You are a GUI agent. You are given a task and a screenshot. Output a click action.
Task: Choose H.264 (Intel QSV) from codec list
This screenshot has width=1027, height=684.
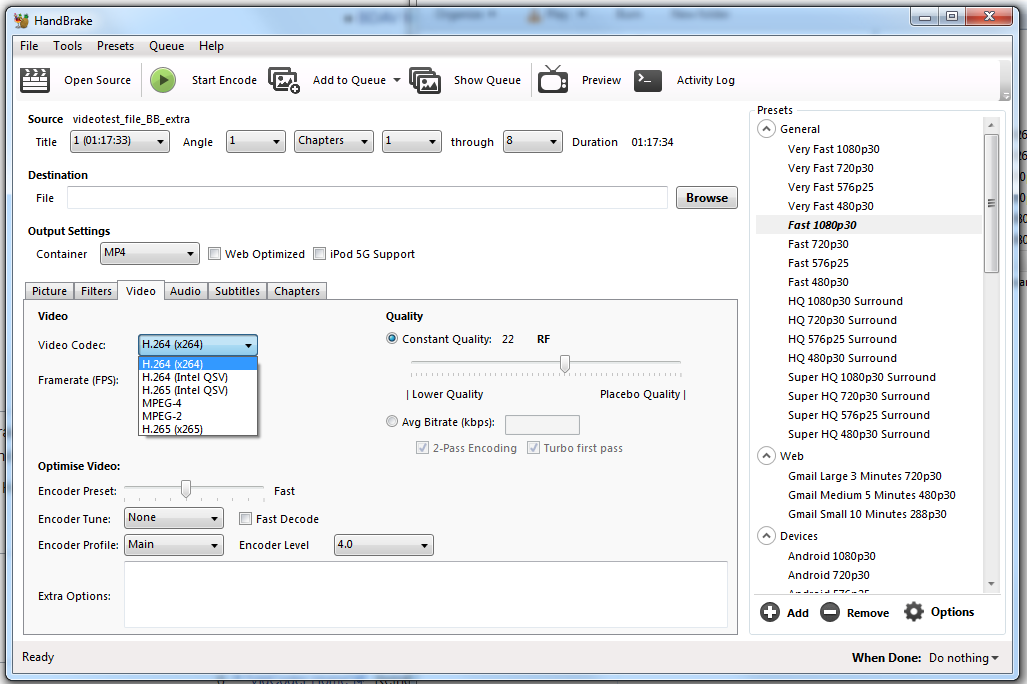point(198,377)
